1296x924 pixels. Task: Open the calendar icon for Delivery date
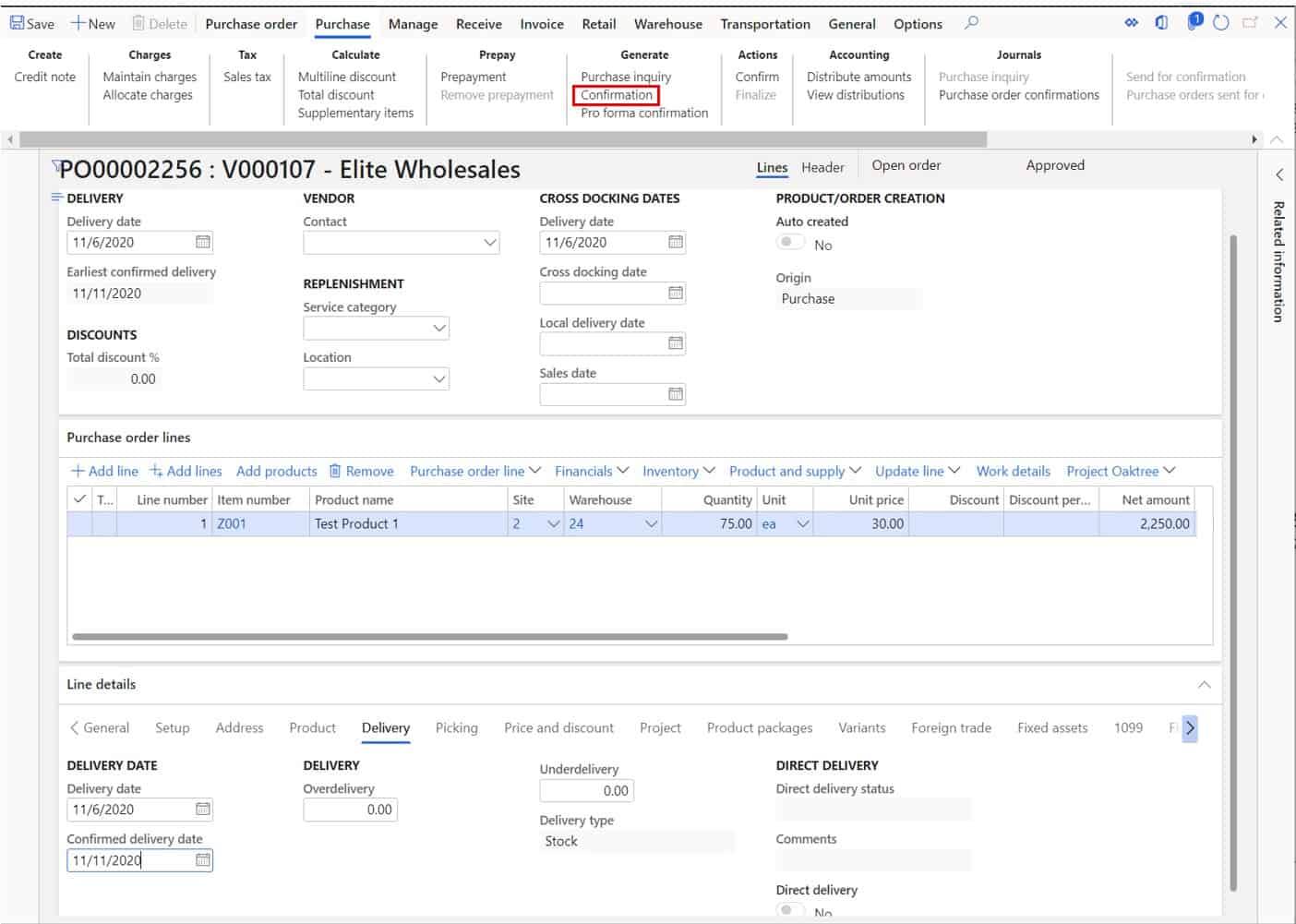(x=203, y=242)
